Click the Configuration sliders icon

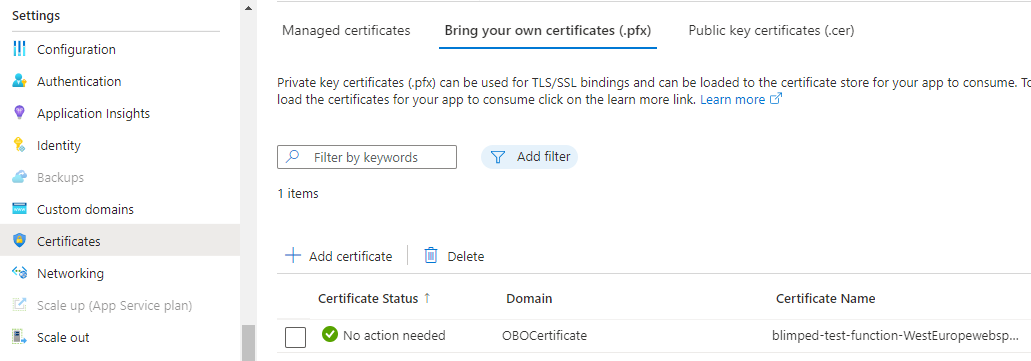coord(20,49)
